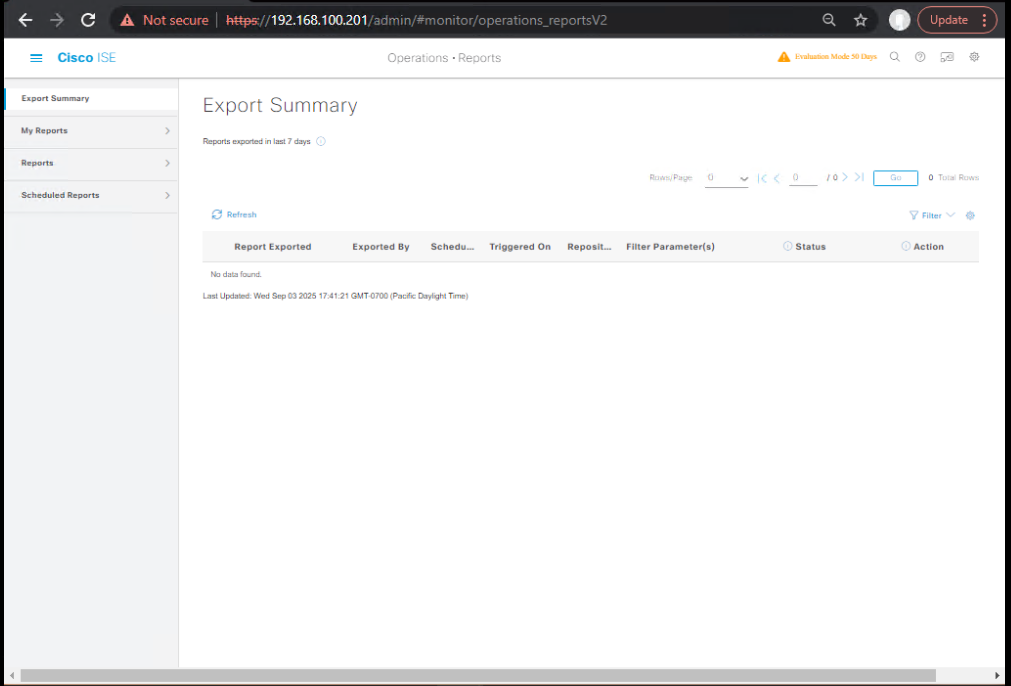Open the help question mark icon

pyautogui.click(x=920, y=57)
